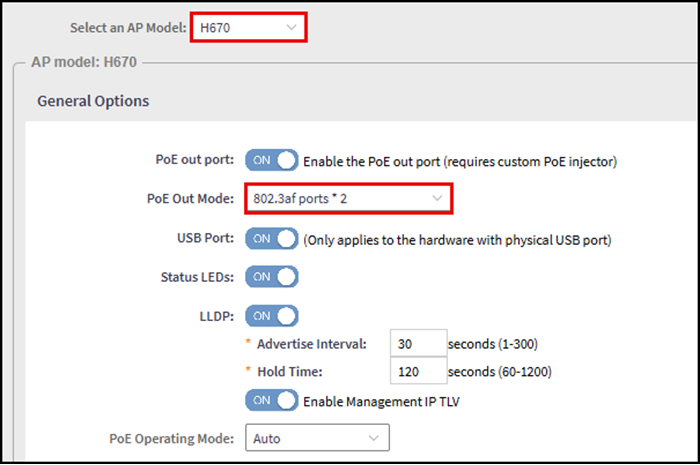Click the 'seconds (60-1200)' hint text
Viewport: 700px width, 465px height.
click(500, 372)
